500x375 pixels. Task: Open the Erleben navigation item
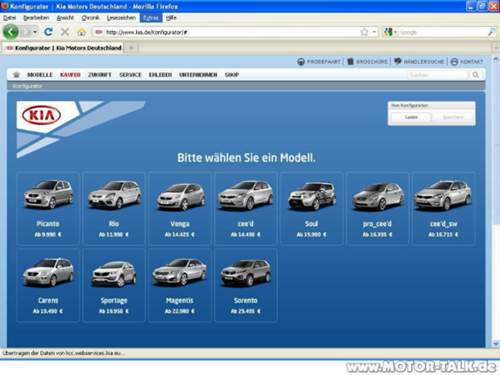pos(160,75)
